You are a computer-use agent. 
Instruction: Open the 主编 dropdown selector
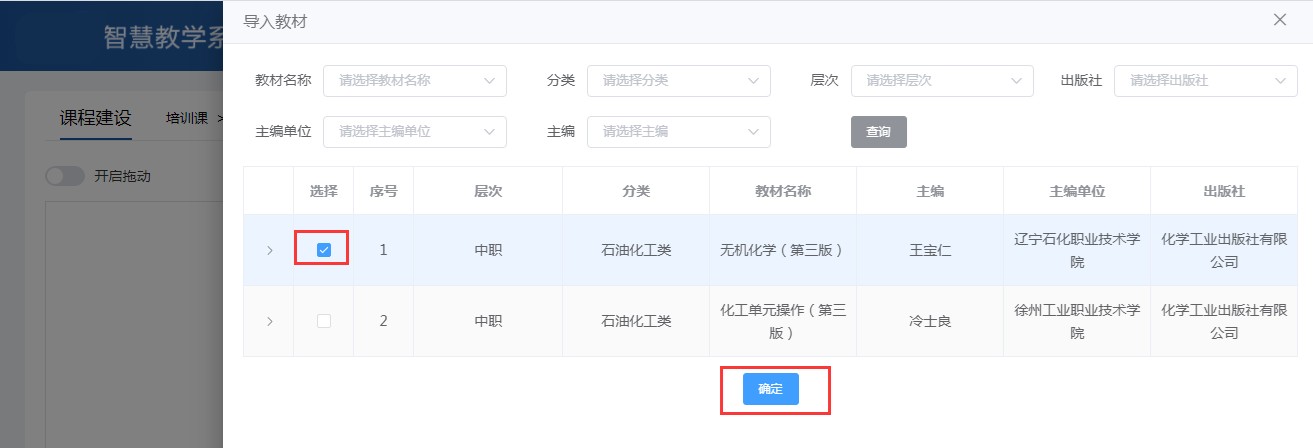click(678, 131)
